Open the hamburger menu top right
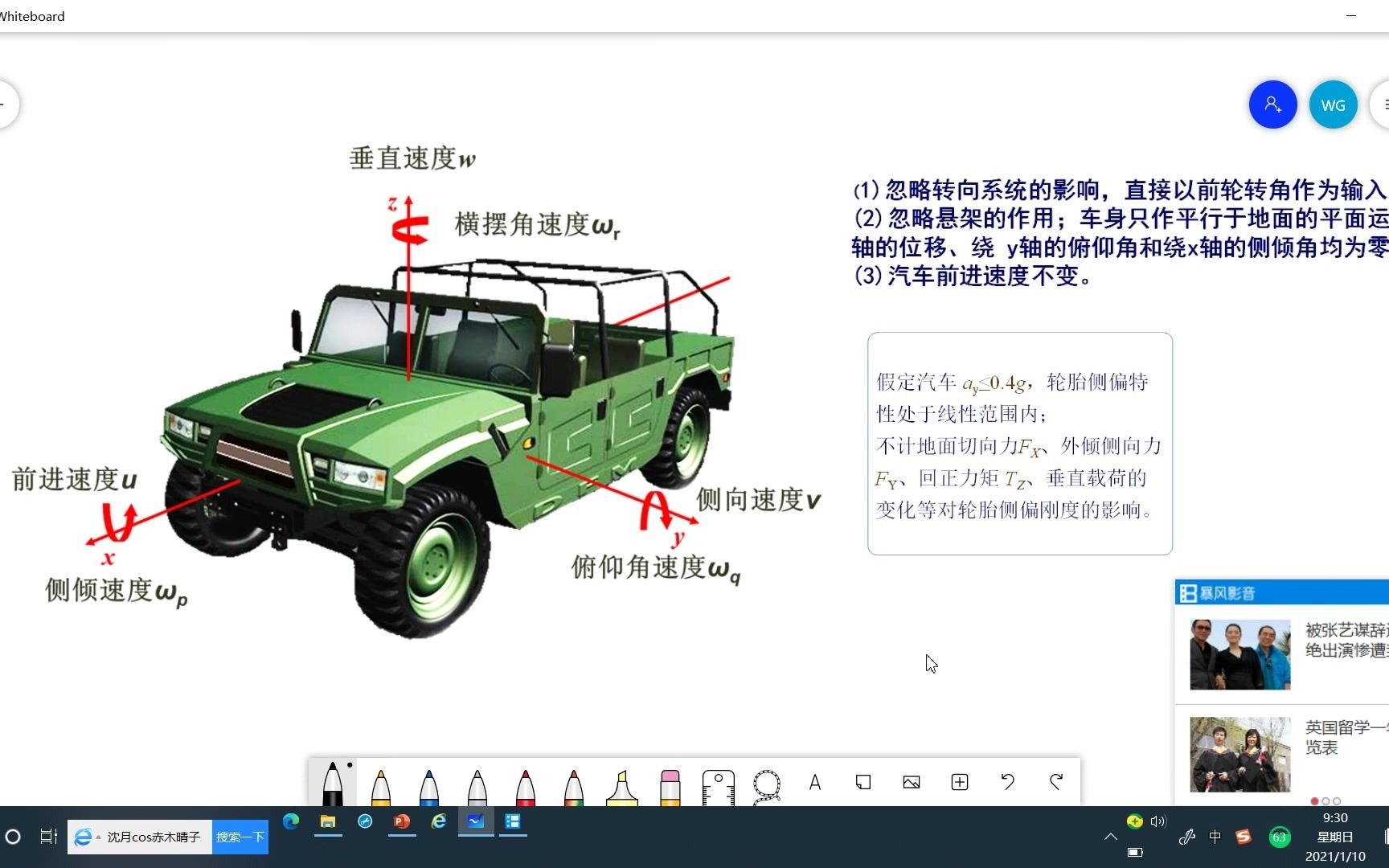 [1387, 104]
